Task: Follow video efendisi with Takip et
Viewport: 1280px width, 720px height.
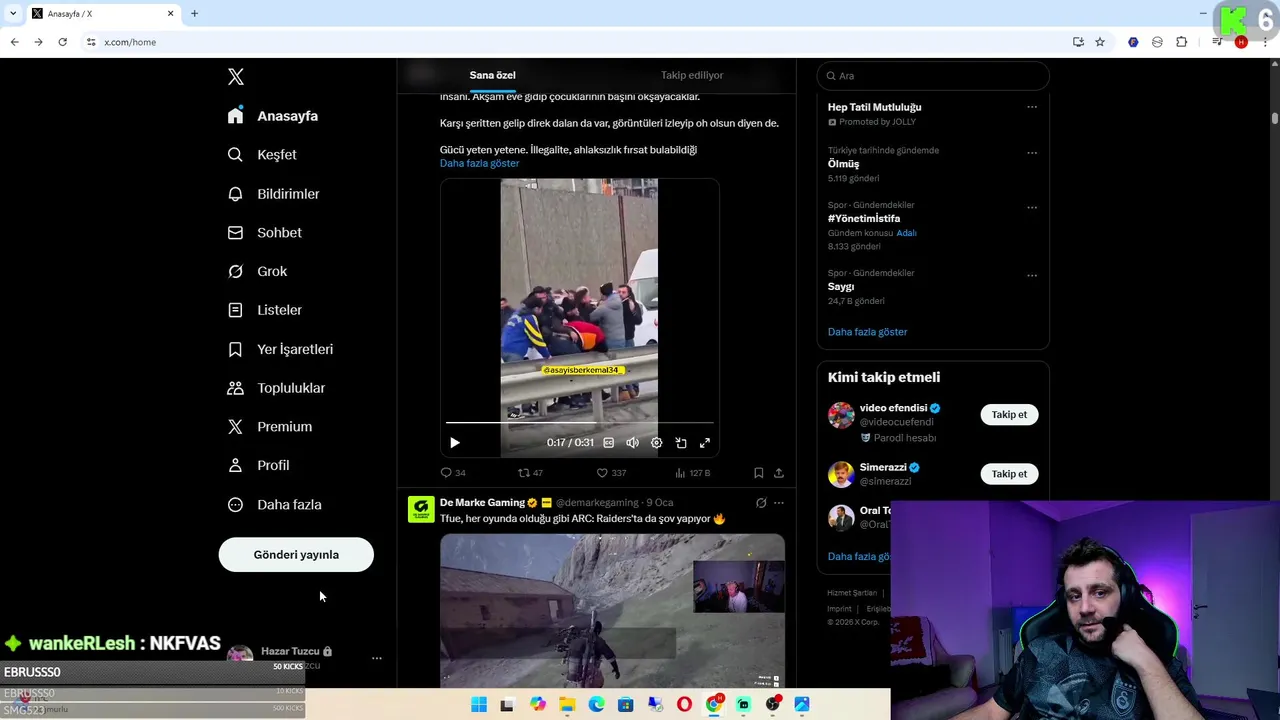Action: pos(1009,415)
